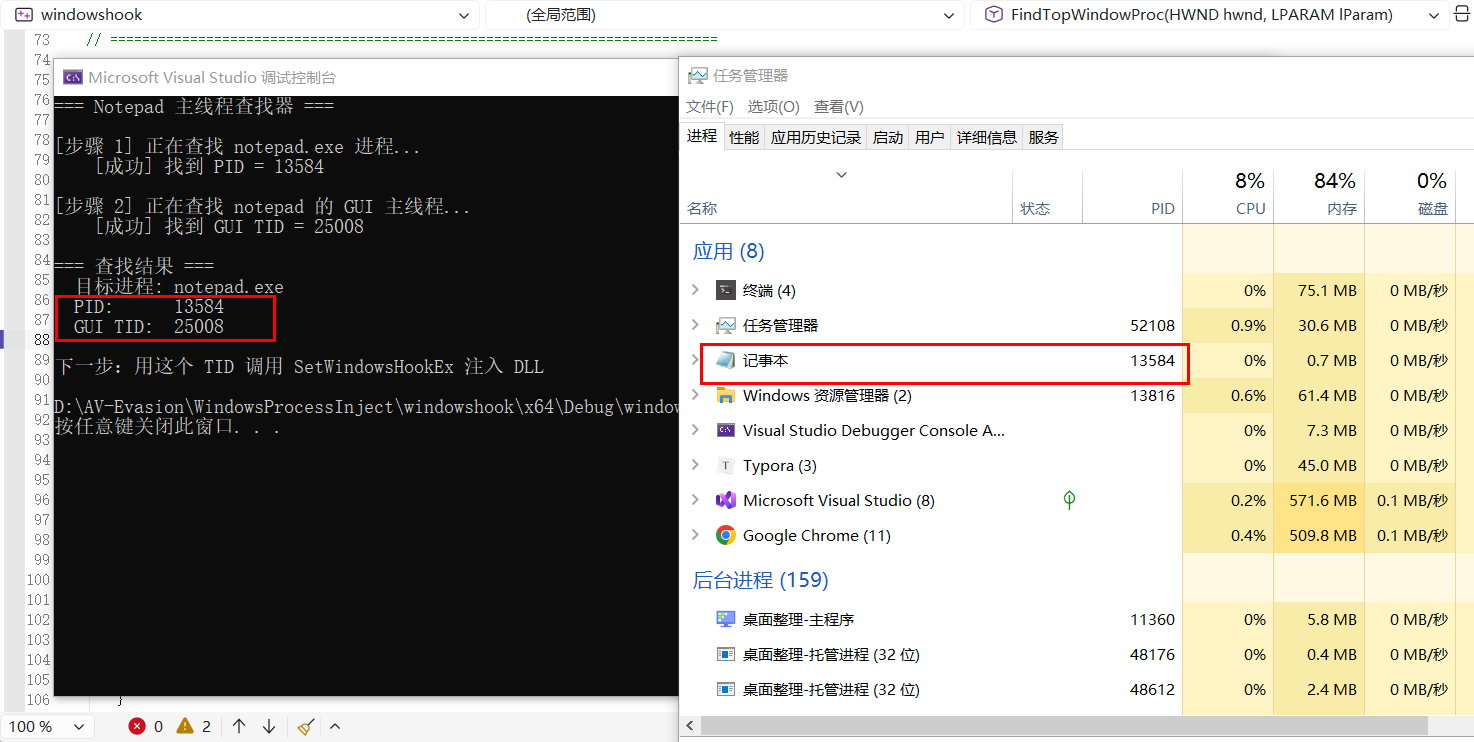
Task: Click the Task Manager title bar icon
Action: [698, 75]
